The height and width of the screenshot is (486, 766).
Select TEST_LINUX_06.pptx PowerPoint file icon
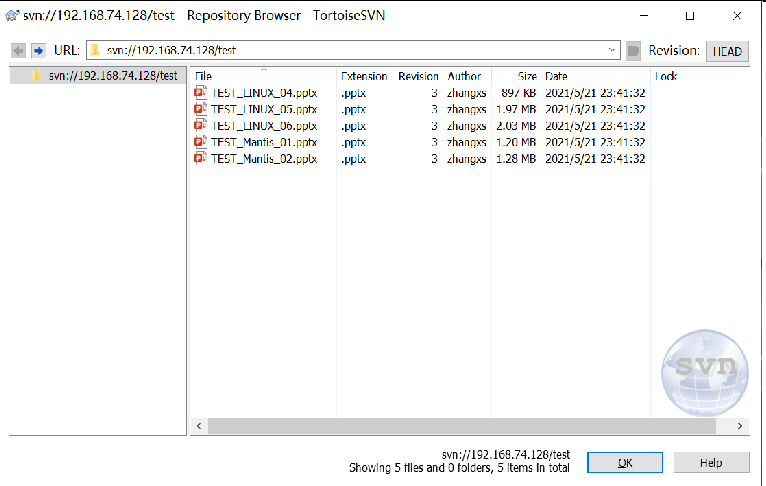200,125
